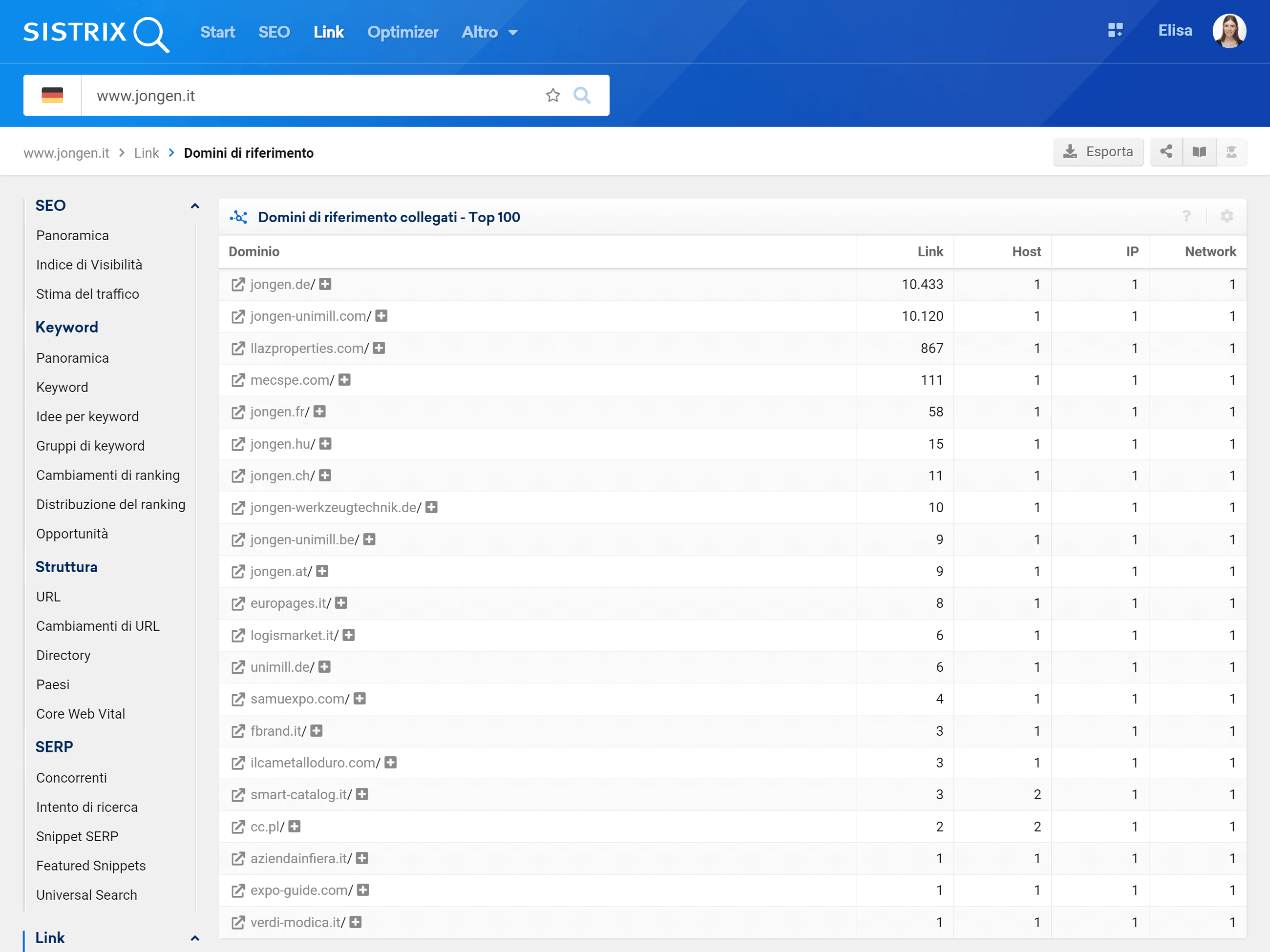Click the jongen.de/ domain link

[281, 284]
